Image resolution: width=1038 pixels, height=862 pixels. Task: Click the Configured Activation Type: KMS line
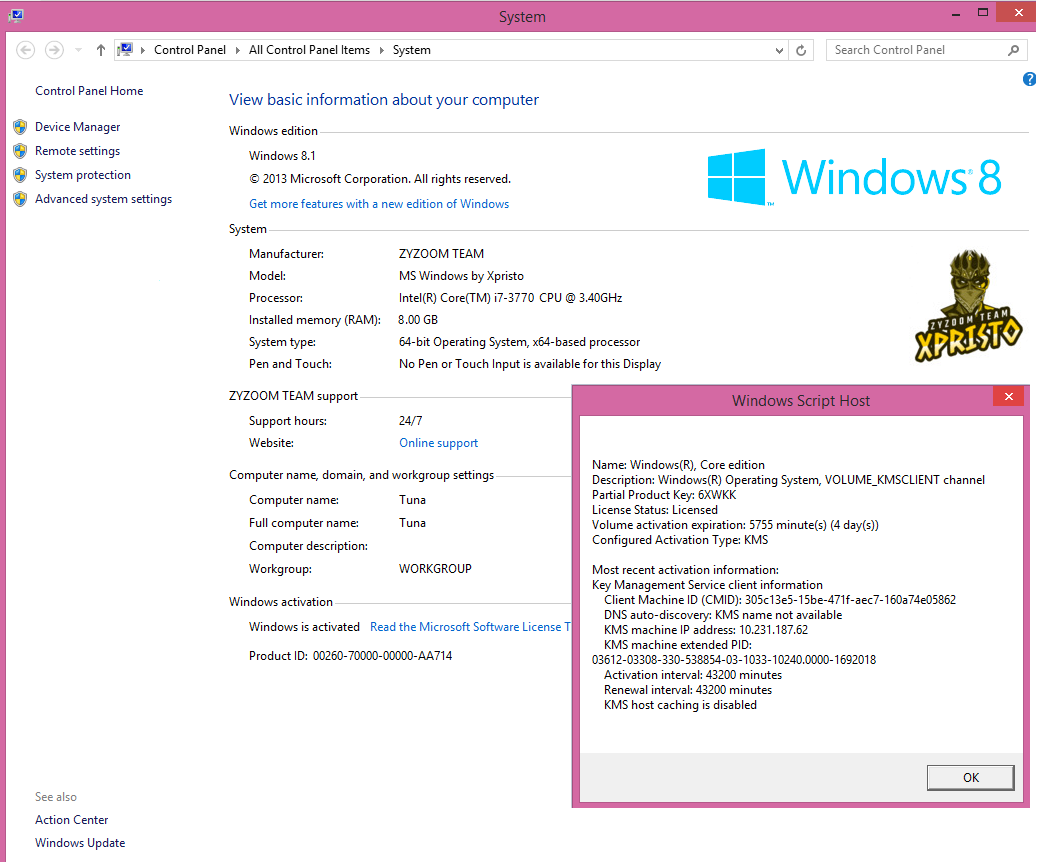click(680, 540)
